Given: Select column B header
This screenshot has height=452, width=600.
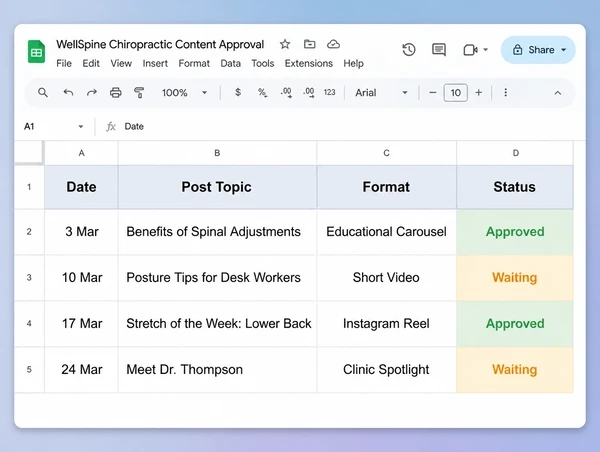Looking at the screenshot, I should pos(217,153).
